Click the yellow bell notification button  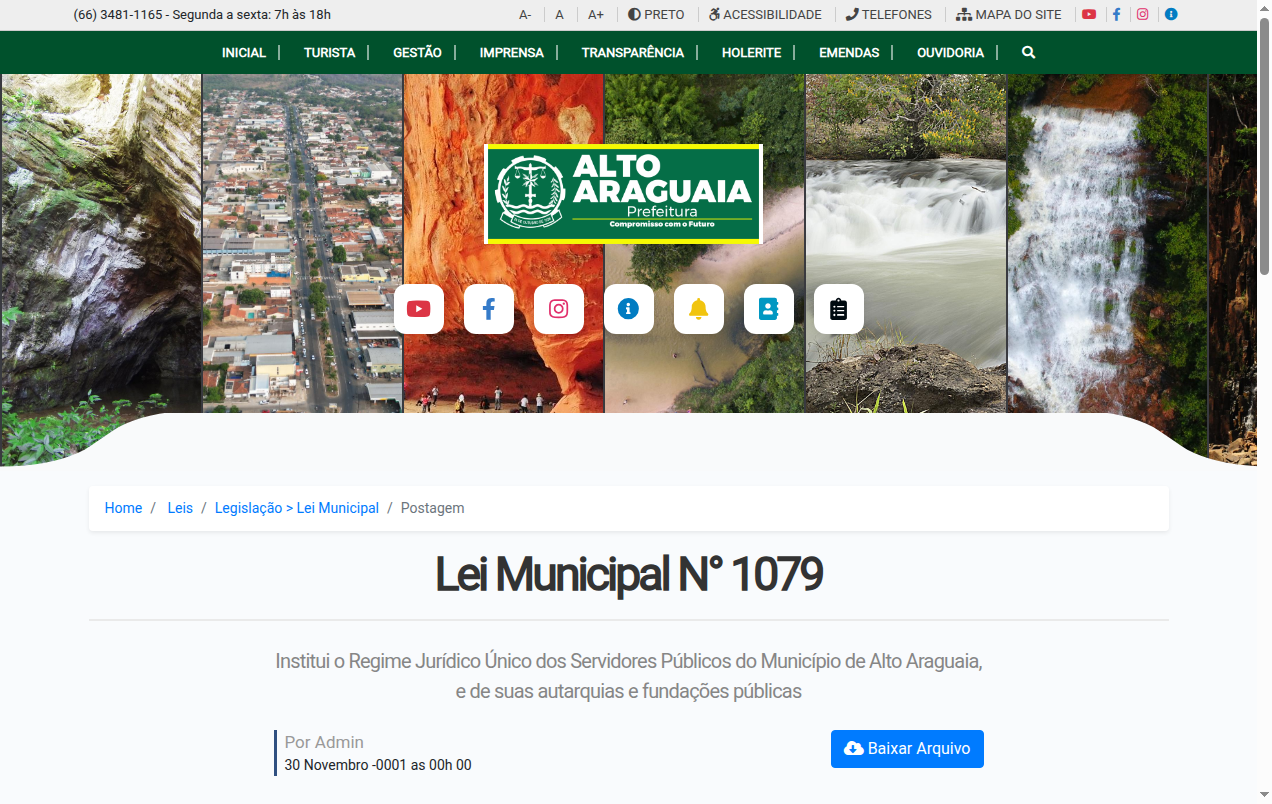[699, 309]
